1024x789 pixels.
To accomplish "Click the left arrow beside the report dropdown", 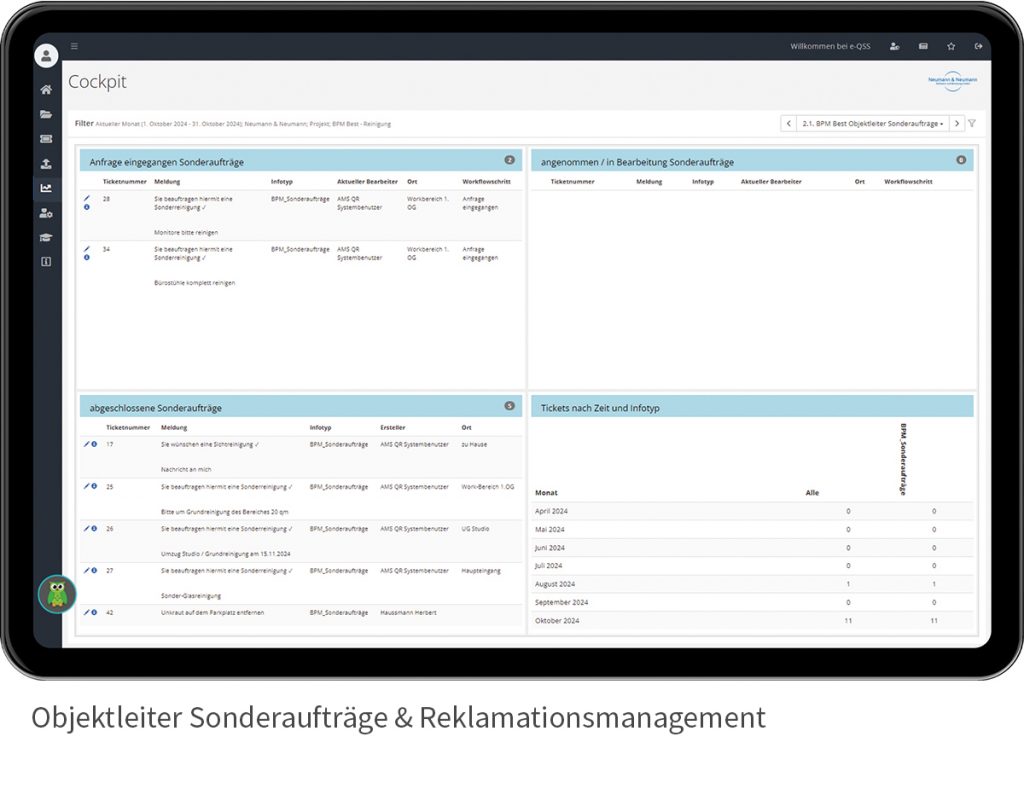I will 789,123.
